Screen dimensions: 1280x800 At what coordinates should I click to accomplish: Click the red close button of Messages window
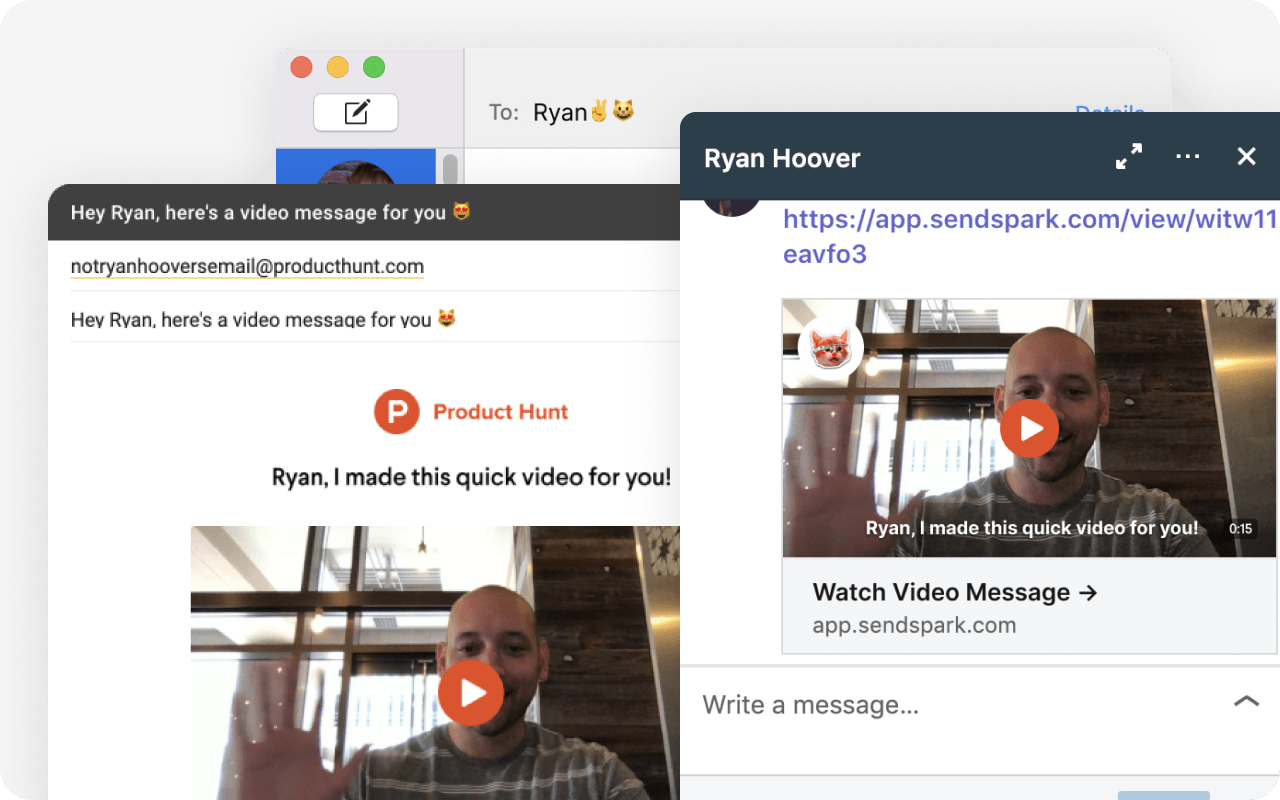[301, 67]
